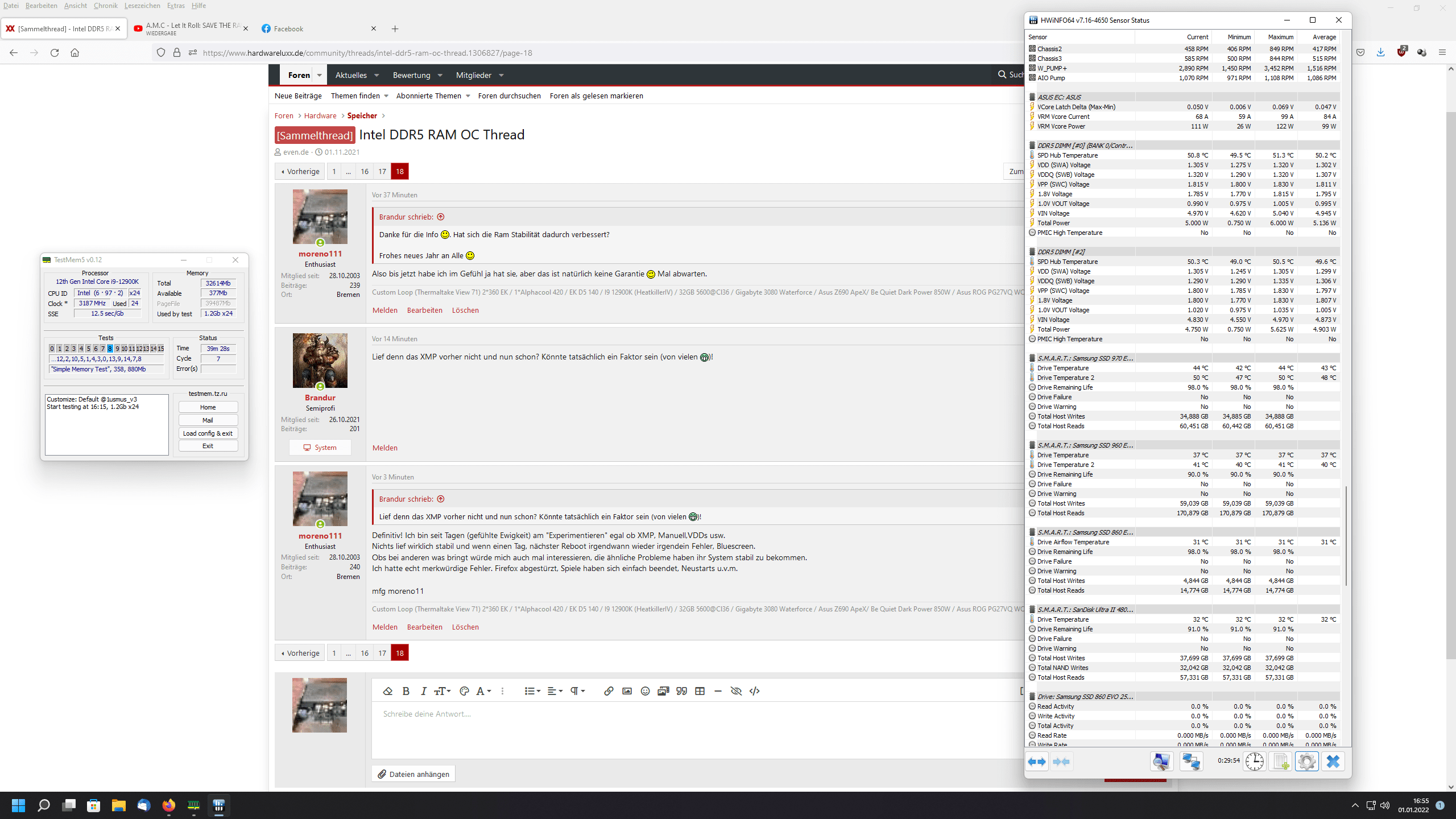Click Brandur's avatar thumbnail
This screenshot has width=1456, height=819.
(320, 361)
